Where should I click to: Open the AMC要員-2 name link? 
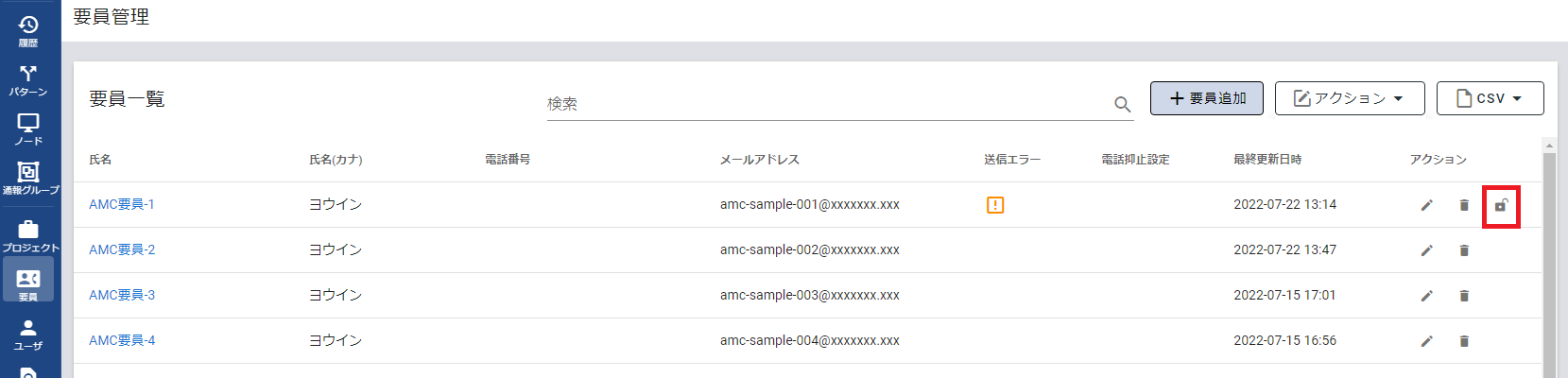coord(122,250)
